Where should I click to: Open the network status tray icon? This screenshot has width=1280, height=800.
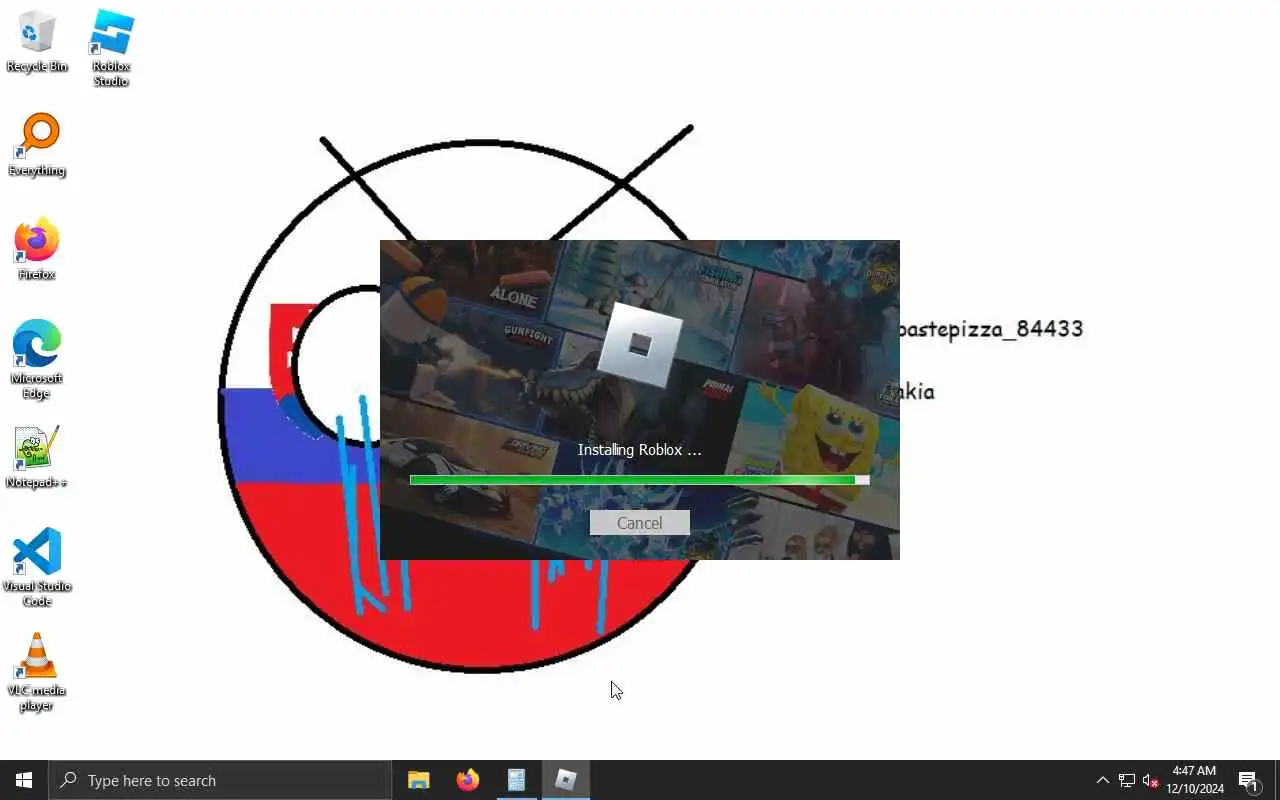(1126, 780)
